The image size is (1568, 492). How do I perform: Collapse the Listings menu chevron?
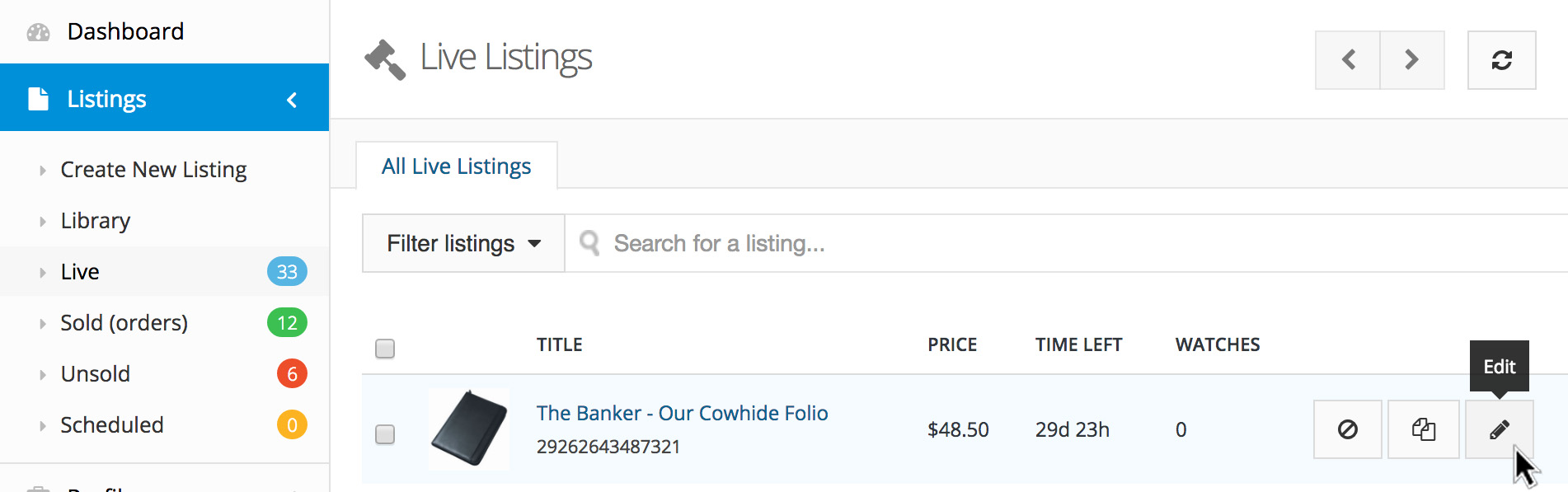292,100
